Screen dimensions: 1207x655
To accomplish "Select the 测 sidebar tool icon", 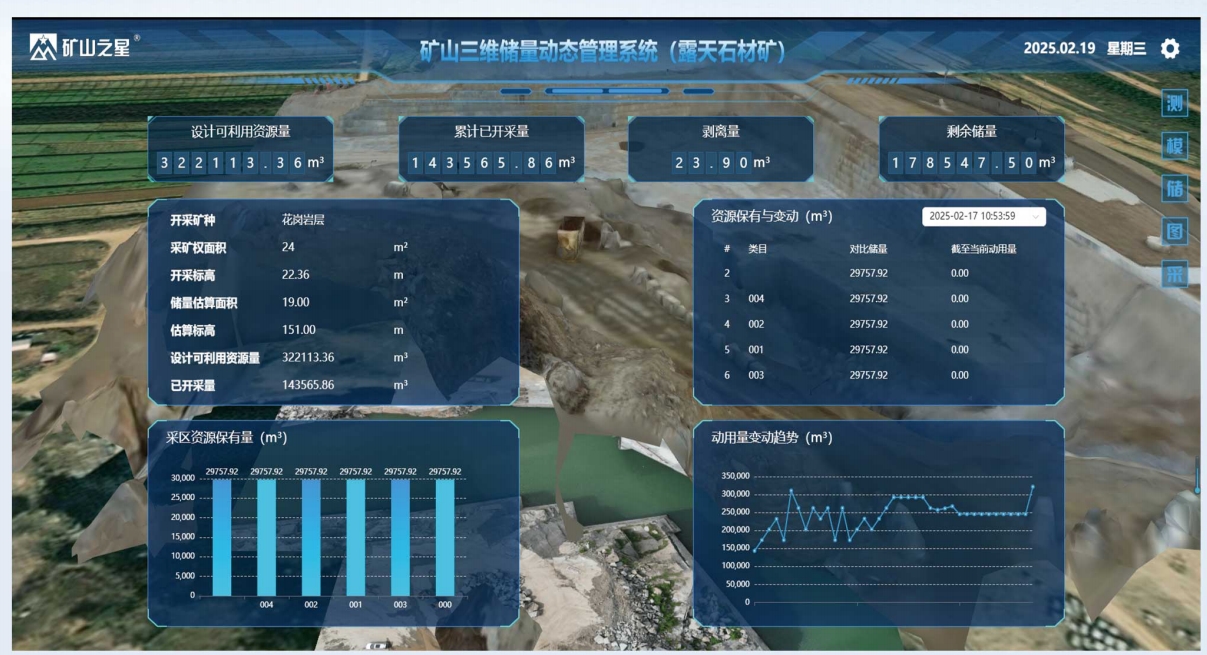I will [1175, 103].
